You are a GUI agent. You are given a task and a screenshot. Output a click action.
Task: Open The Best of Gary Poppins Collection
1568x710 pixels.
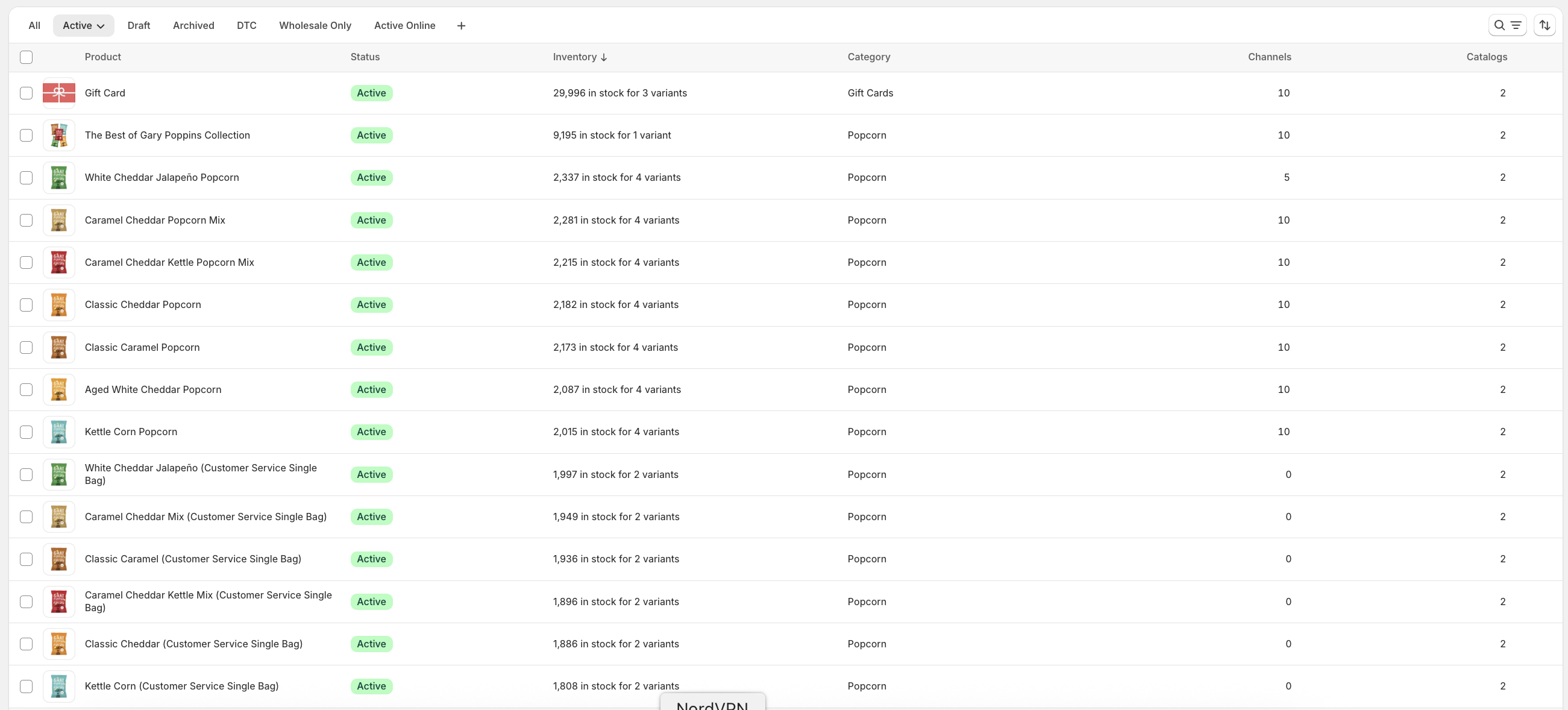167,135
